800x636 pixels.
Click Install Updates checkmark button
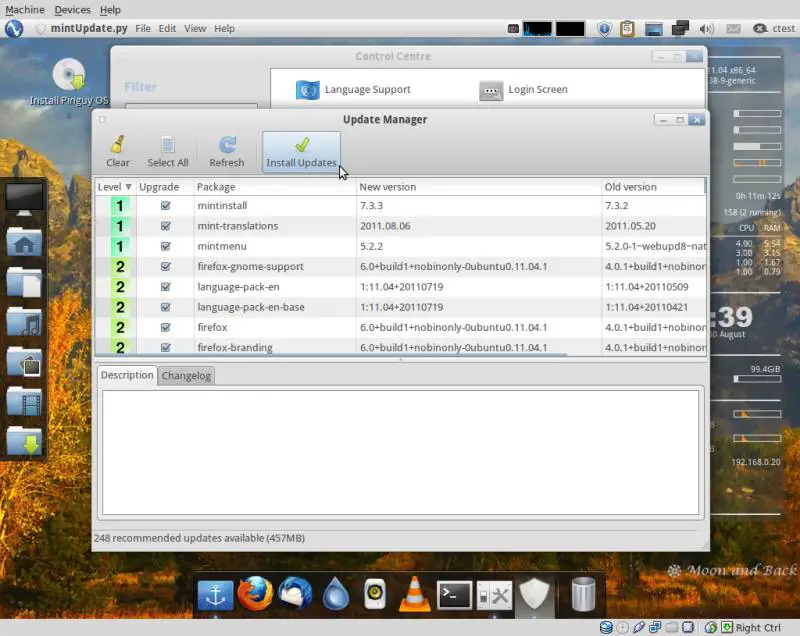coord(301,151)
